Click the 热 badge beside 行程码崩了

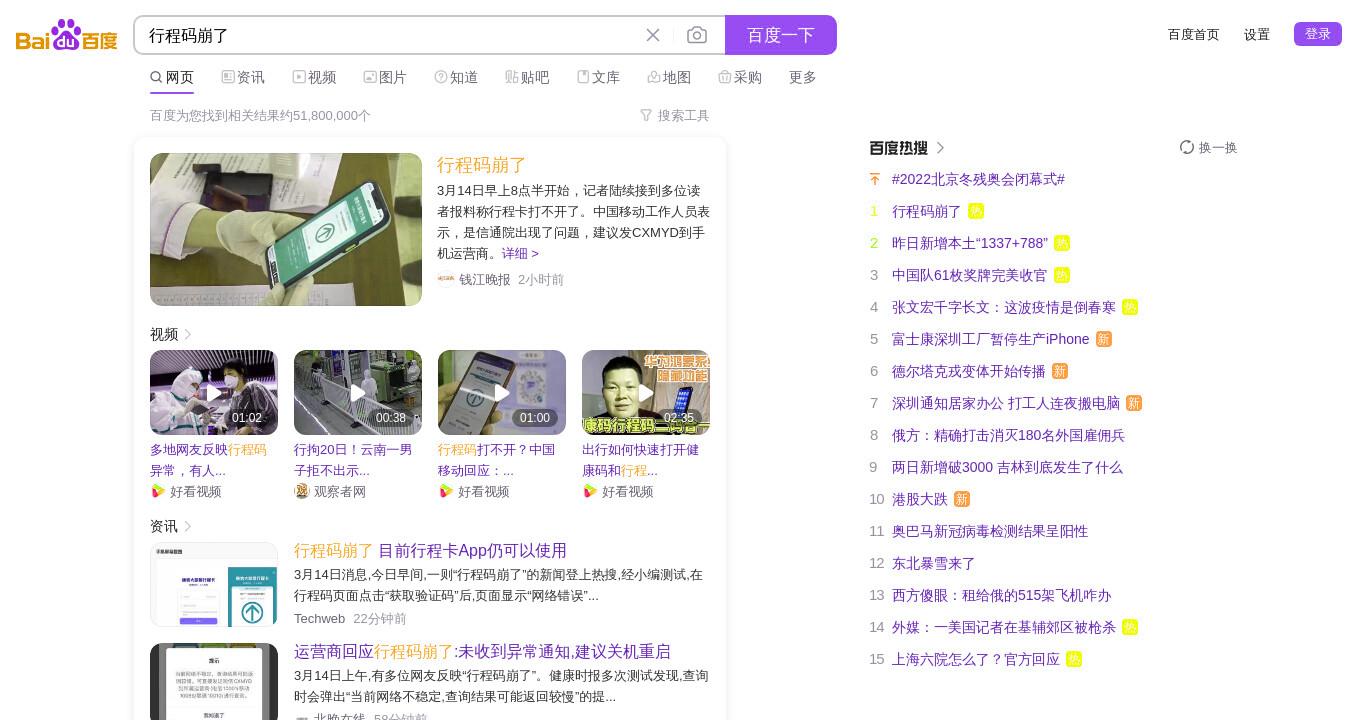976,211
